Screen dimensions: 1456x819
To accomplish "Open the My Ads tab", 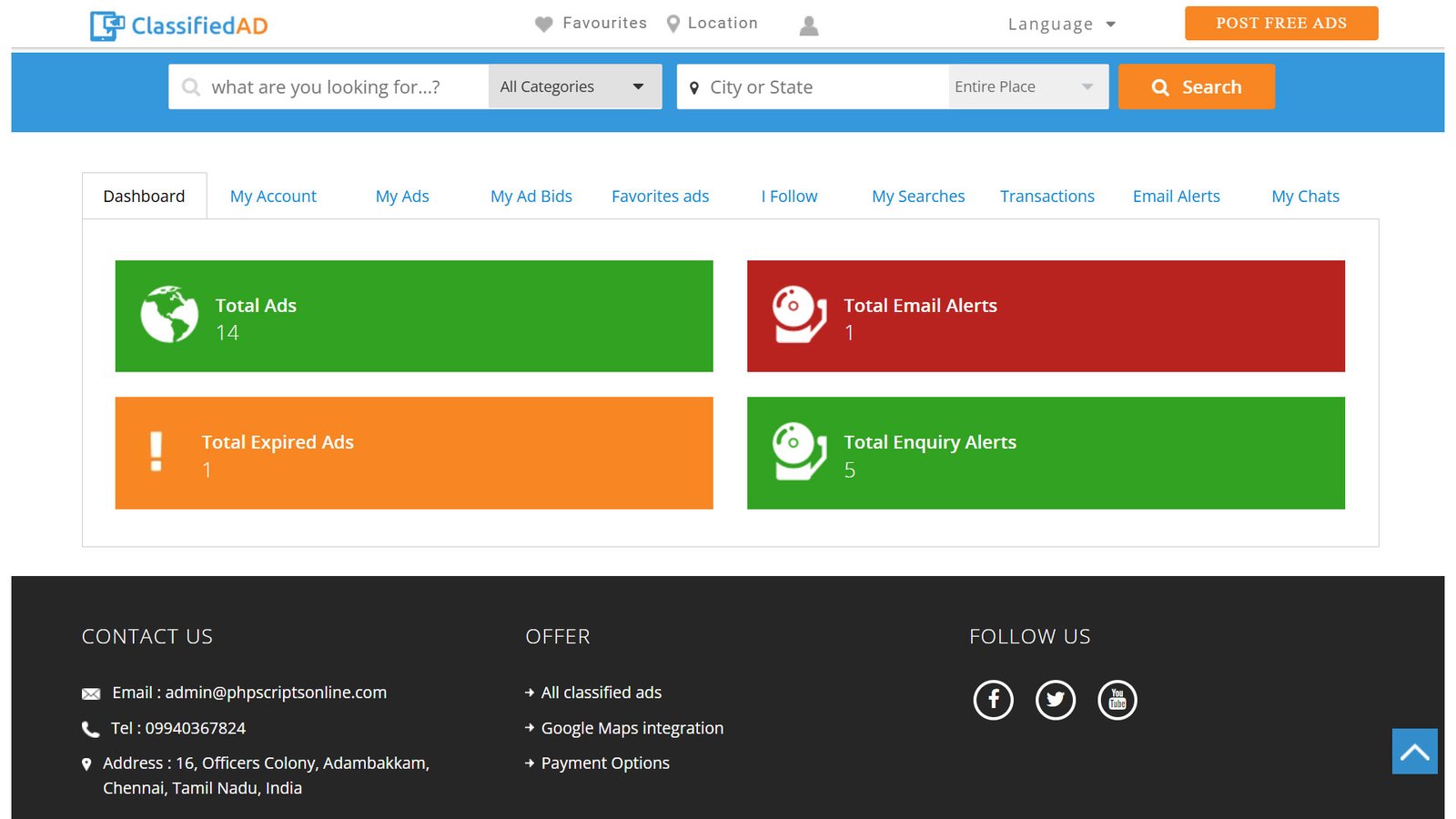I will (402, 197).
